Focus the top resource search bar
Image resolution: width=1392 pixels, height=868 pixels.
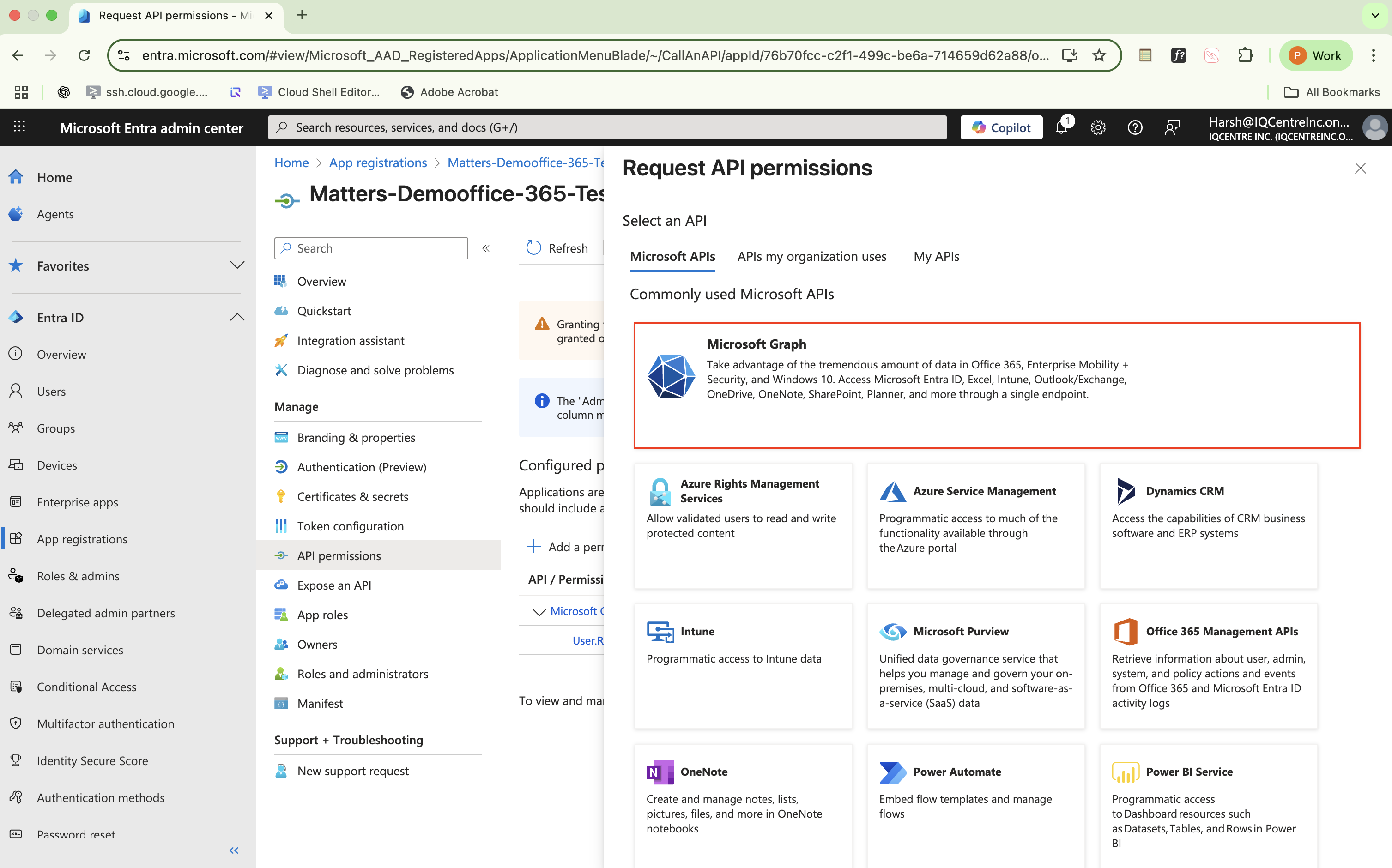[x=607, y=127]
